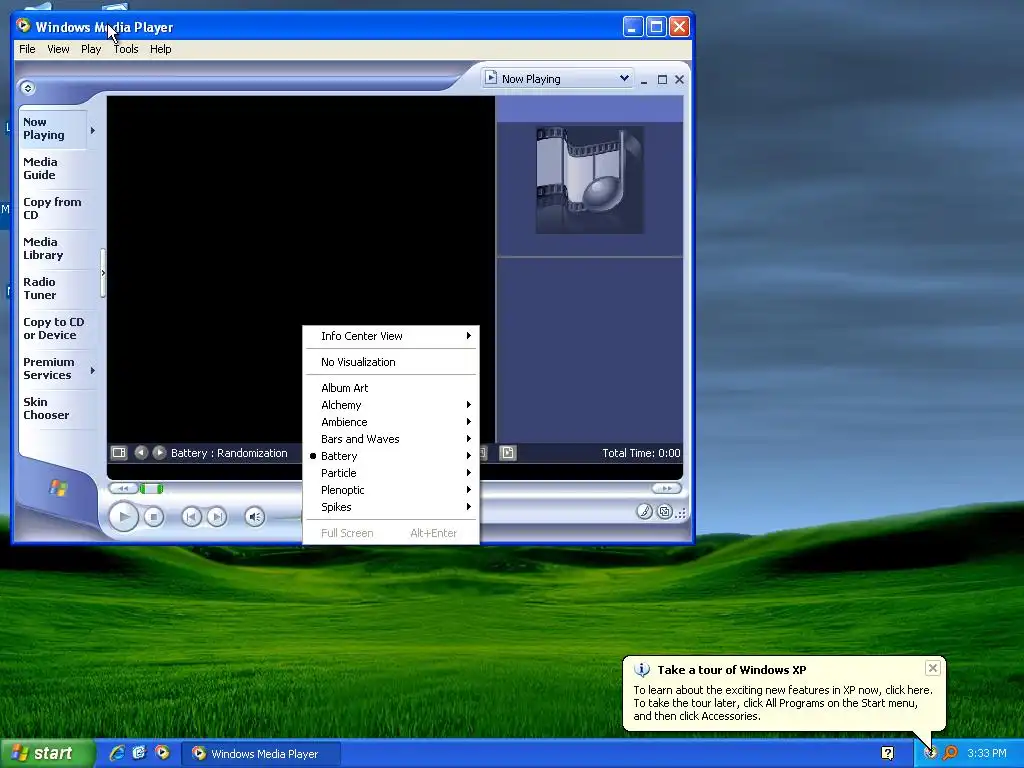Expand the Now Playing sidebar arrow
This screenshot has height=768, width=1024.
pos(93,131)
